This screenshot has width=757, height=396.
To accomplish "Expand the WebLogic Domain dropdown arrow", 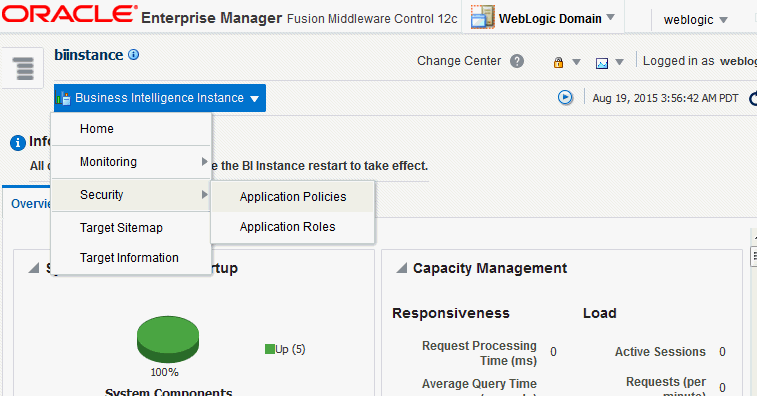I will coord(610,17).
